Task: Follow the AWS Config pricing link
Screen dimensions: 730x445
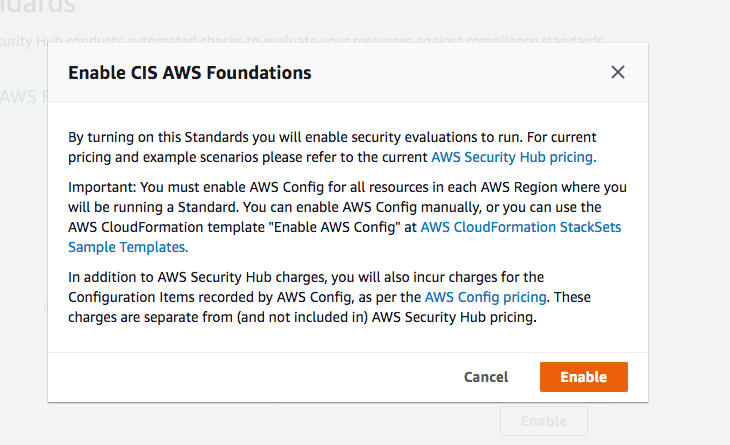Action: coord(485,297)
